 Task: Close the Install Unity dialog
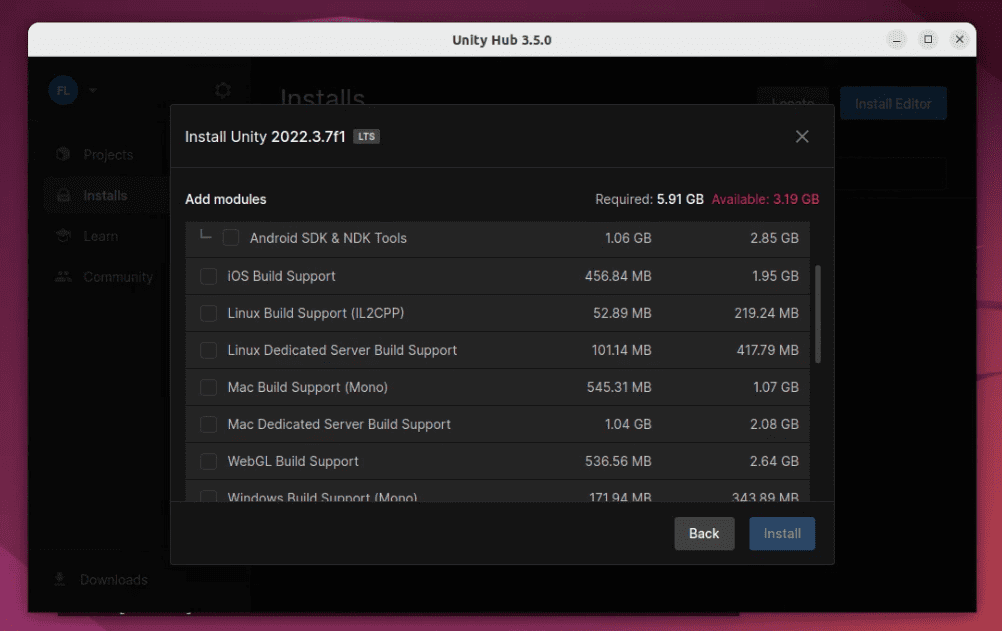point(801,136)
